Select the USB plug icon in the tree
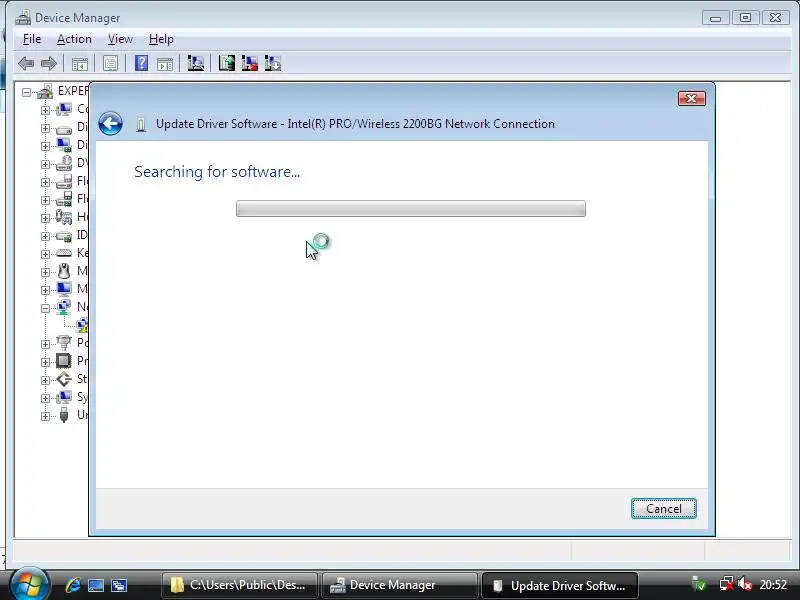 tap(64, 415)
